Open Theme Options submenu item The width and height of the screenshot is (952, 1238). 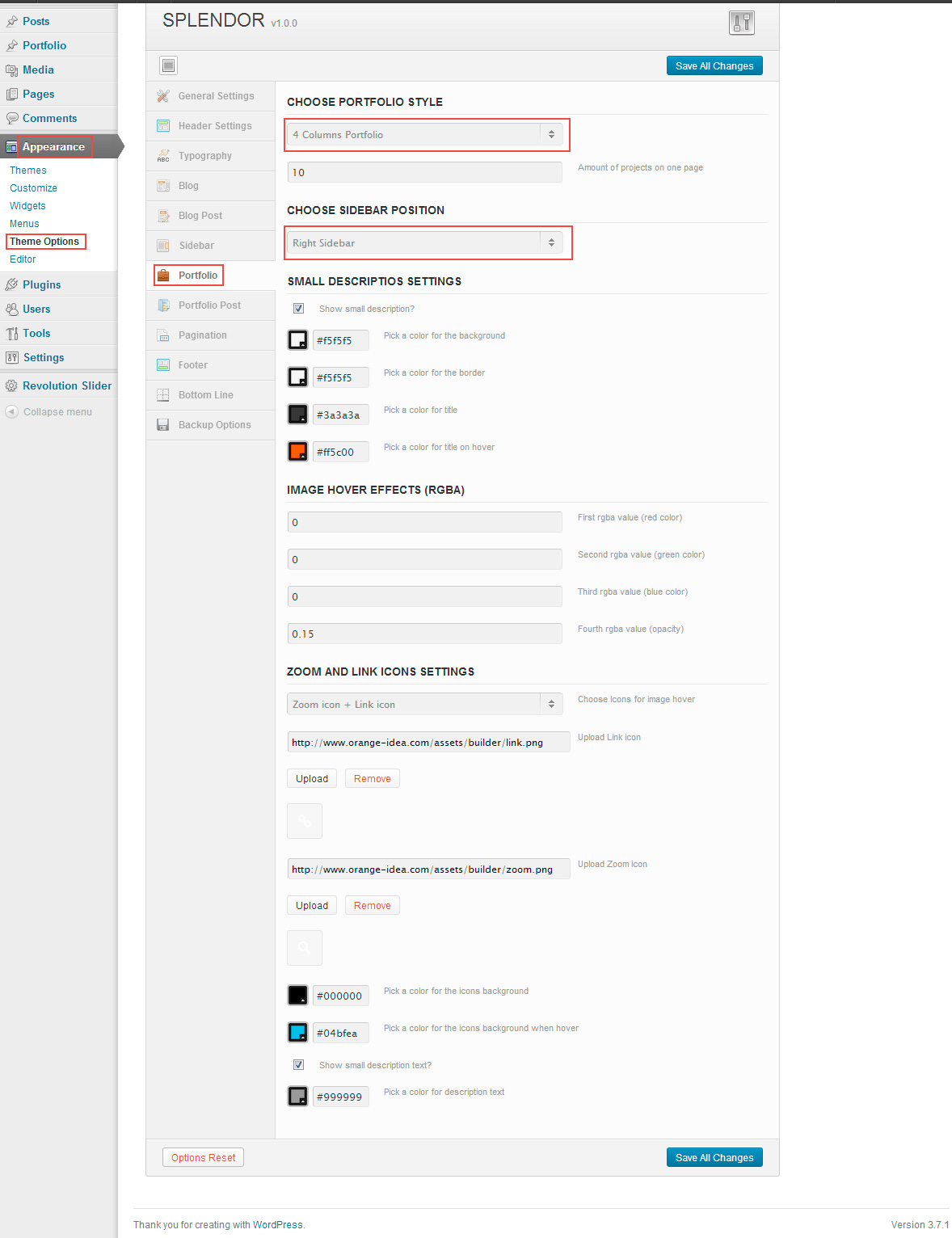pyautogui.click(x=44, y=242)
